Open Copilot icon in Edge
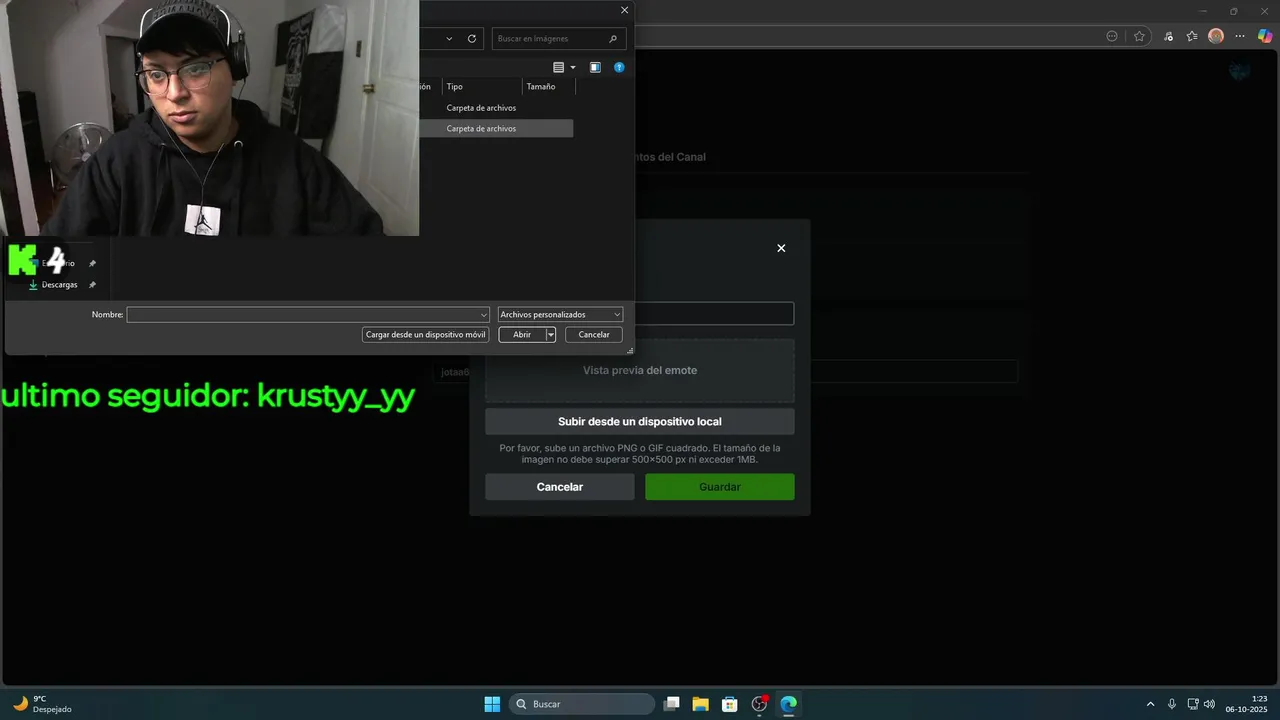Image resolution: width=1280 pixels, height=720 pixels. coord(1265,36)
